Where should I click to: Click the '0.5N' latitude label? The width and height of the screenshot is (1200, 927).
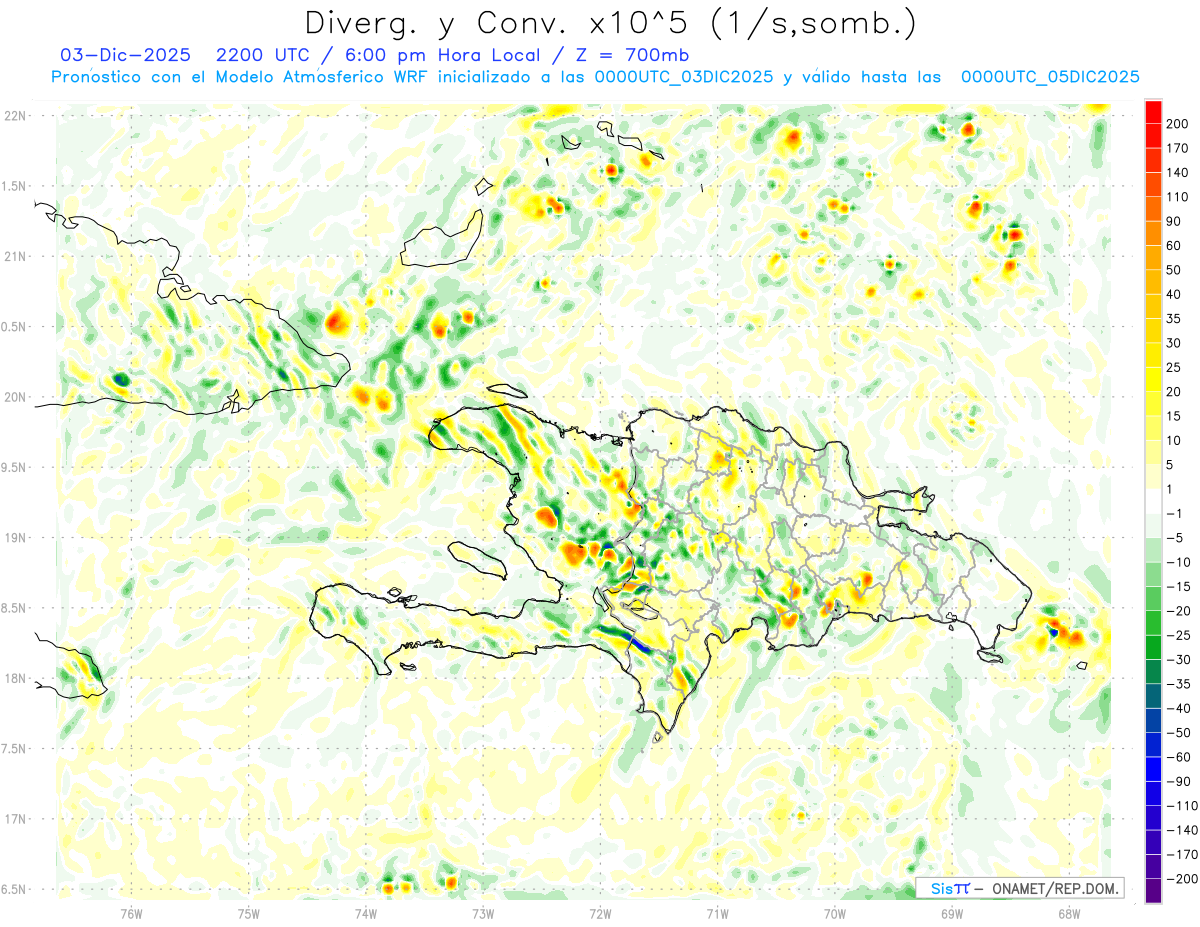[x=15, y=327]
